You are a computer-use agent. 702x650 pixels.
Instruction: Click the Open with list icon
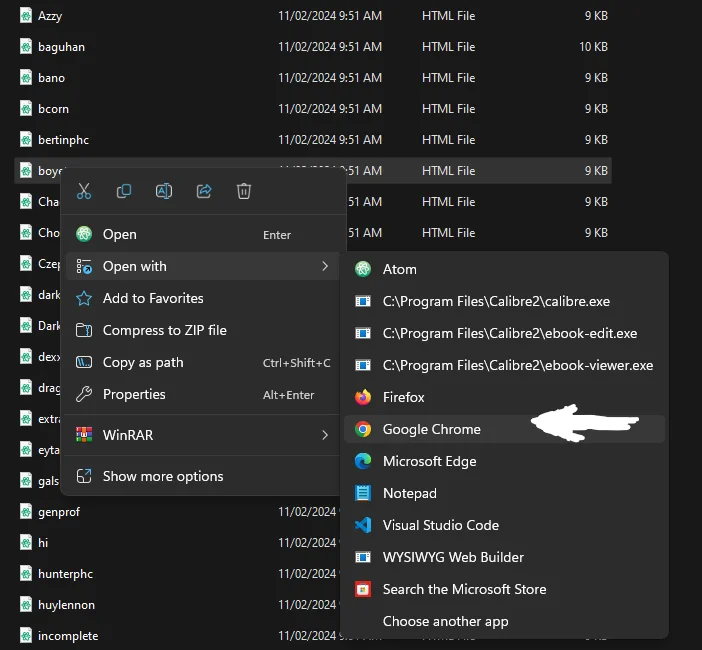(x=84, y=266)
